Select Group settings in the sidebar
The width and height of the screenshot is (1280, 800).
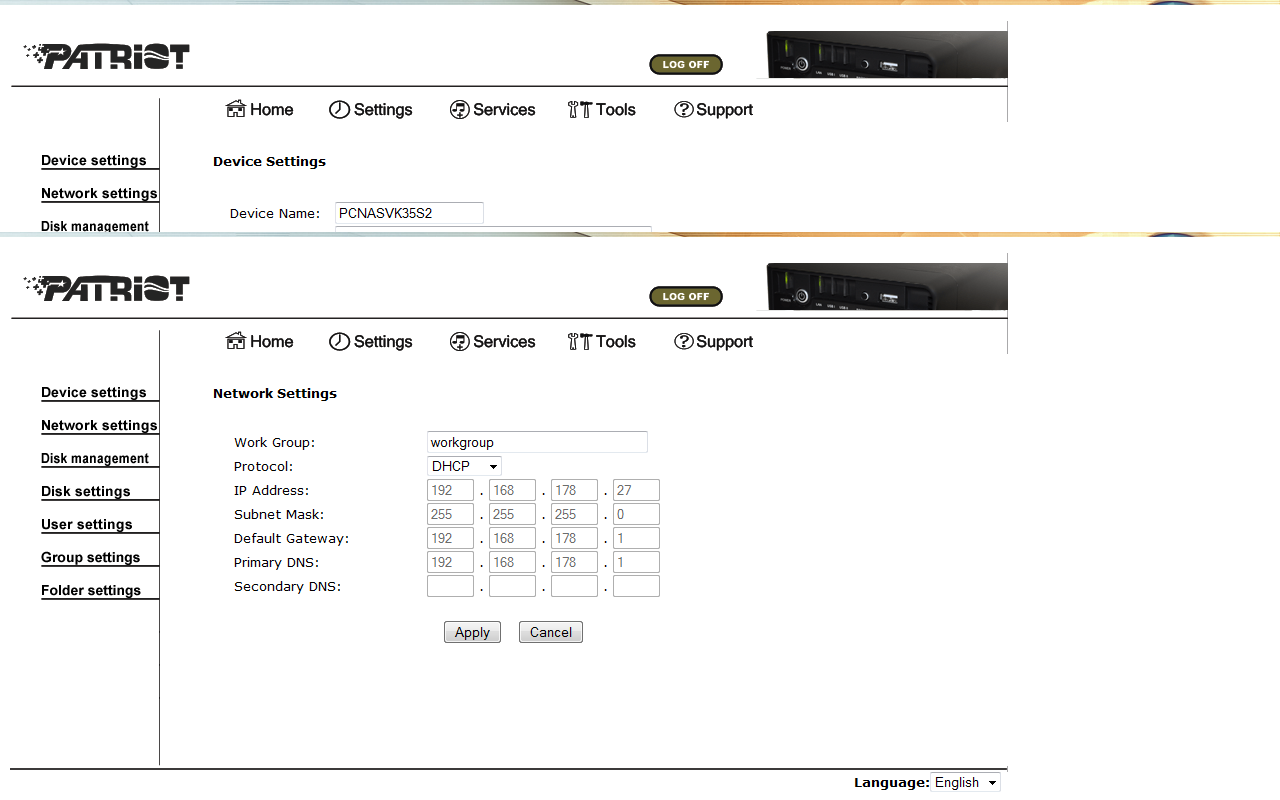[90, 557]
